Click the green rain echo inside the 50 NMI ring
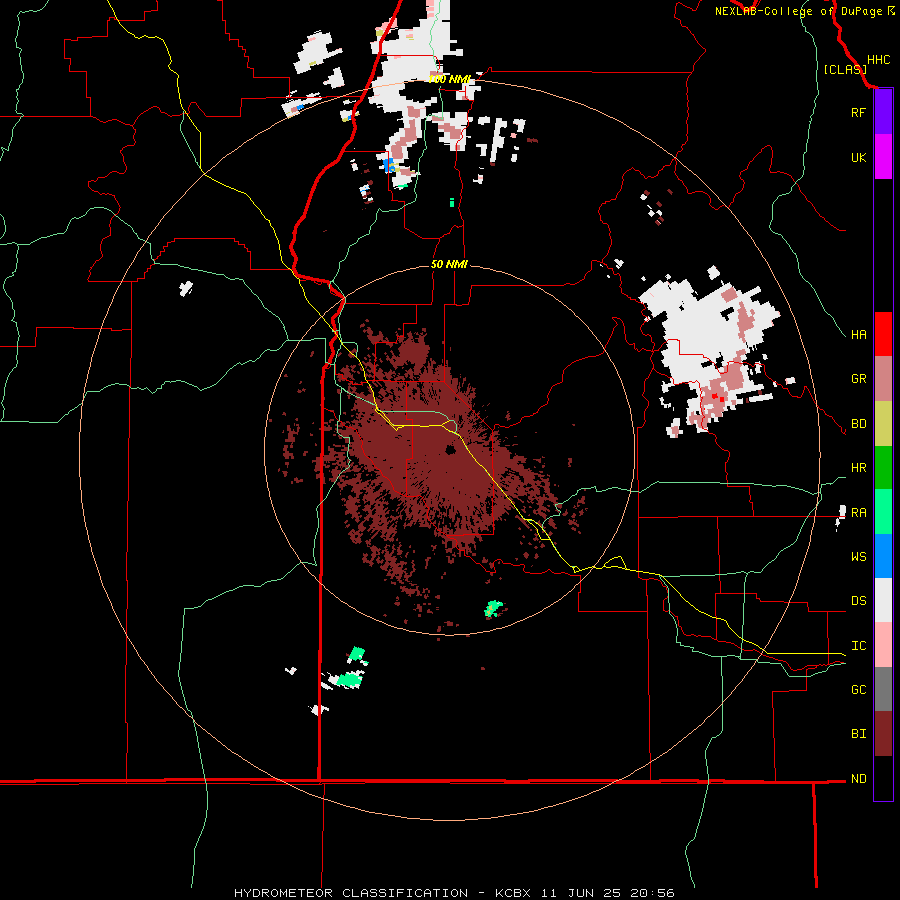The height and width of the screenshot is (900, 900). [492, 608]
